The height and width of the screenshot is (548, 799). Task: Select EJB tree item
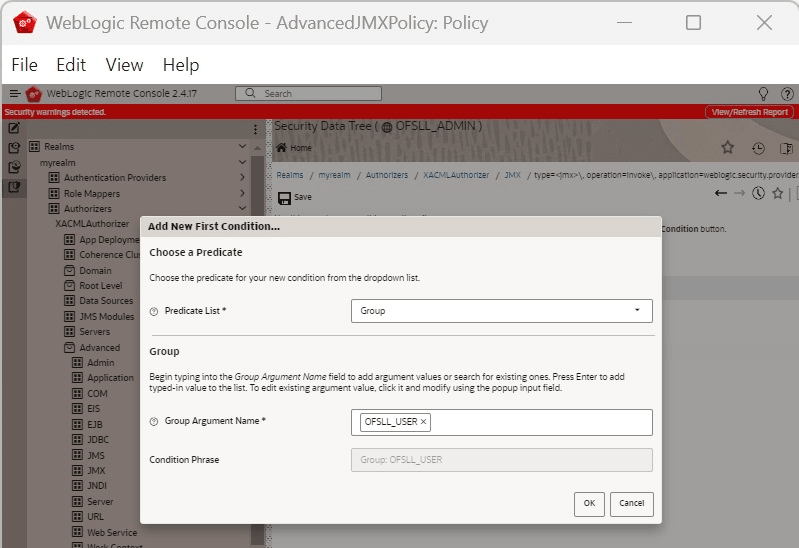click(x=95, y=424)
